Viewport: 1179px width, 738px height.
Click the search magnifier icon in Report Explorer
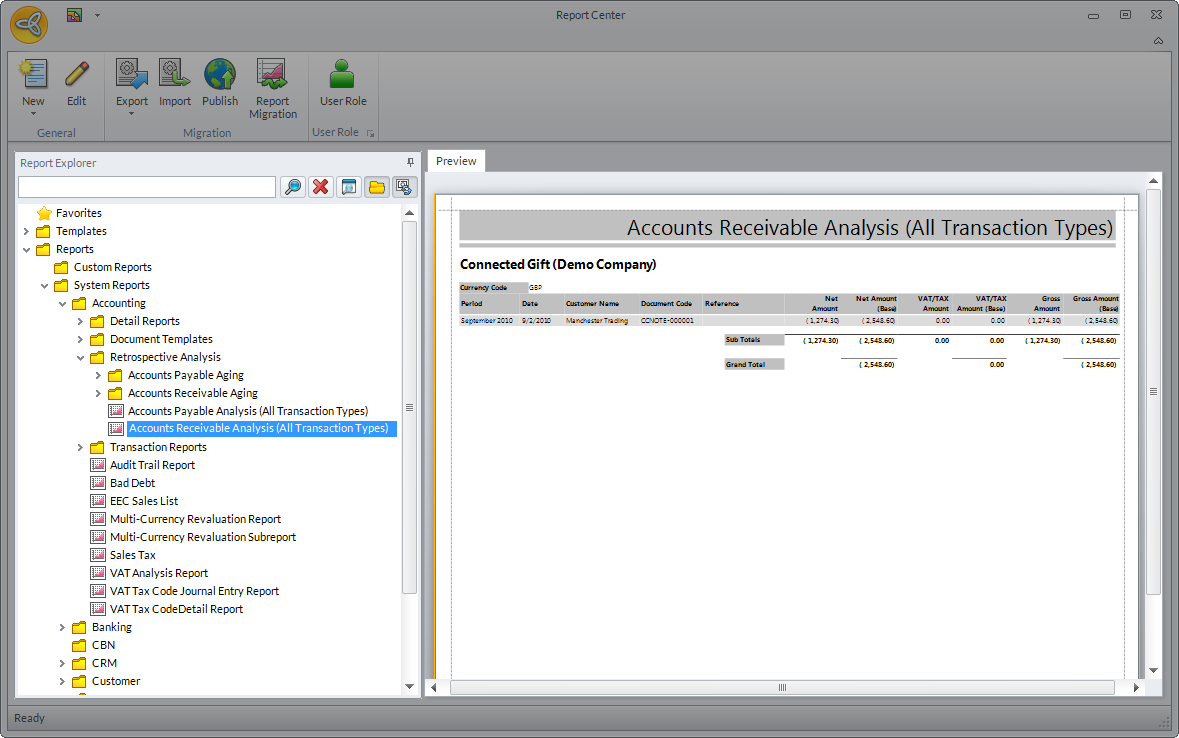[x=293, y=187]
